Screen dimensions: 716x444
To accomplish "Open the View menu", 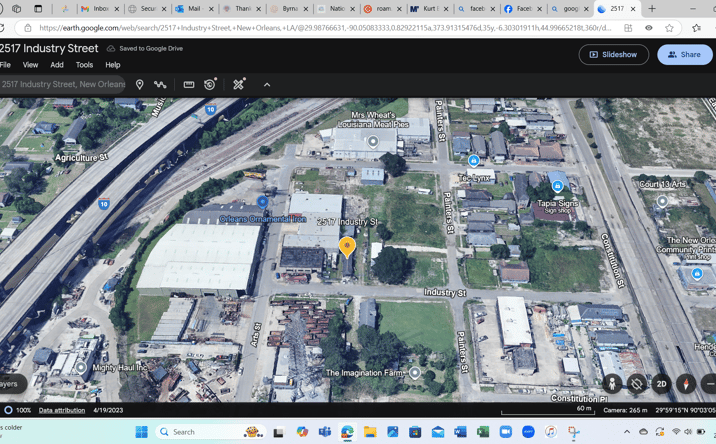I will [x=31, y=65].
